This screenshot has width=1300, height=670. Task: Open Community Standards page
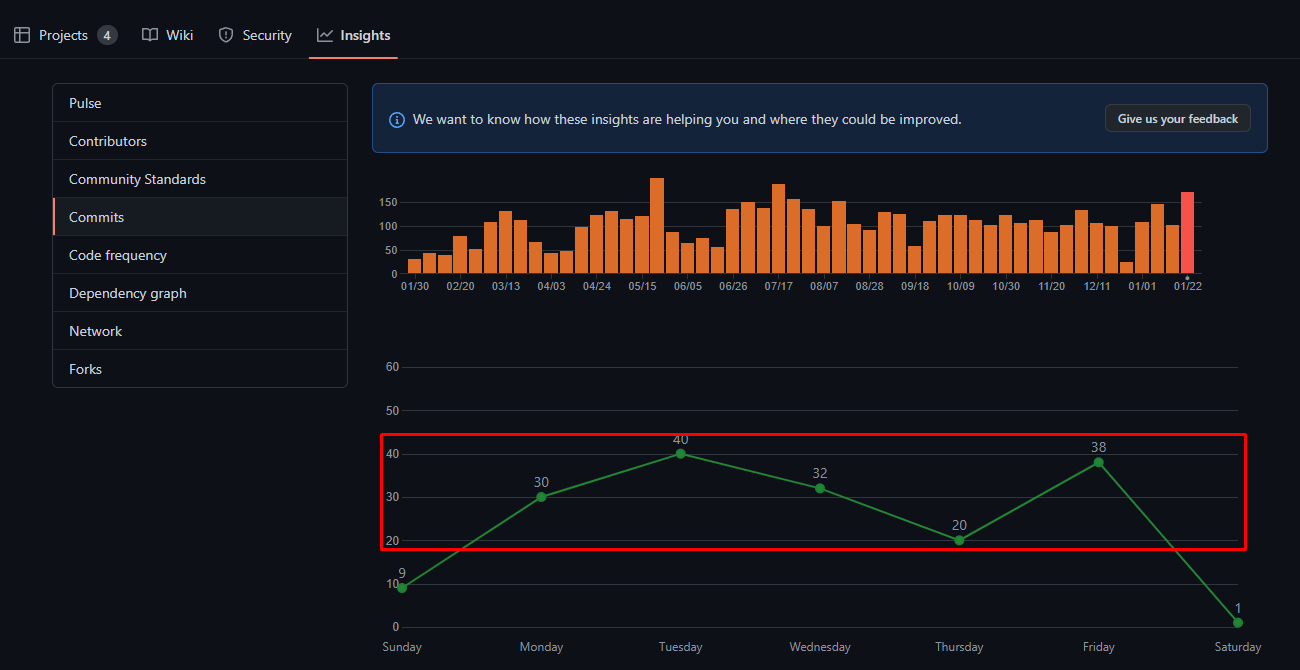pyautogui.click(x=137, y=179)
